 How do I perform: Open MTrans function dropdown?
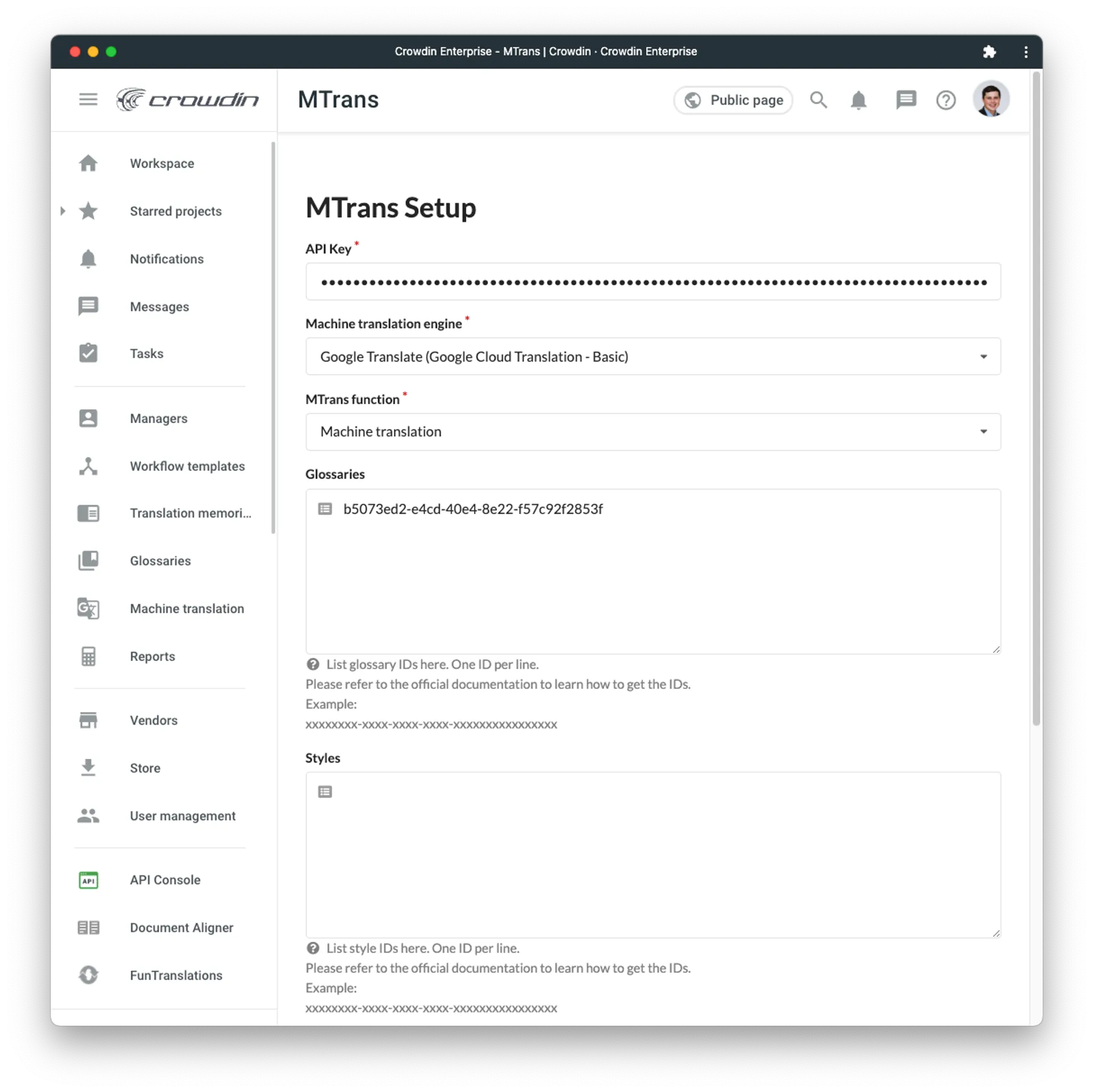click(x=652, y=432)
